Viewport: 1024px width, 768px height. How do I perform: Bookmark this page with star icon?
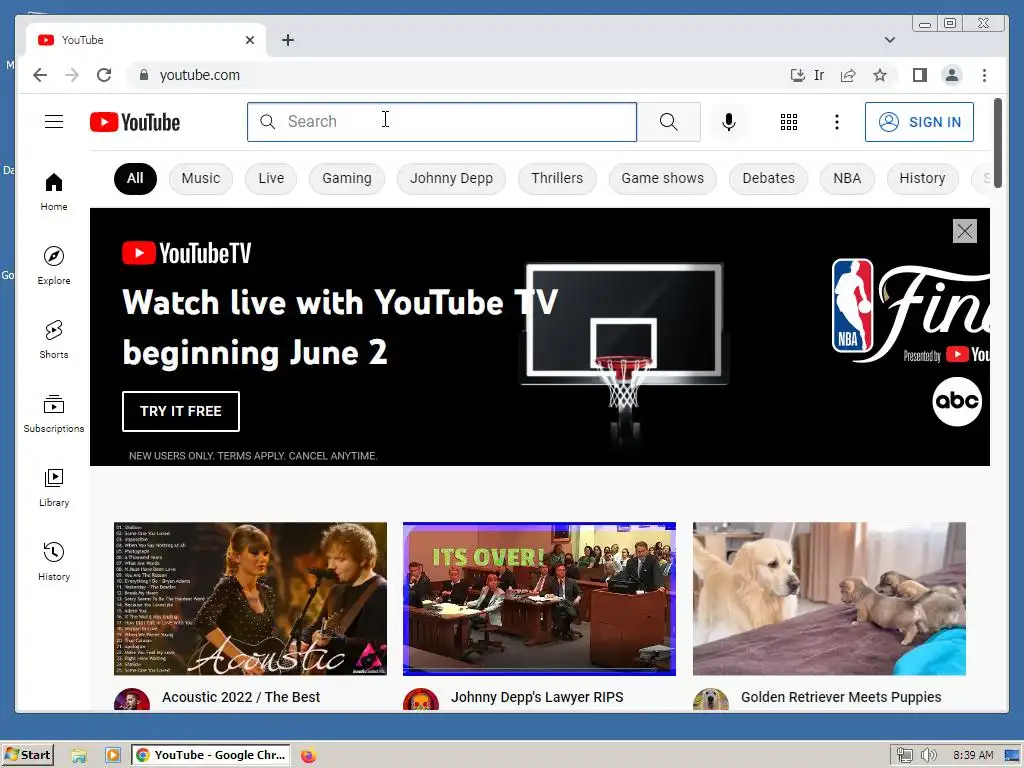[880, 75]
